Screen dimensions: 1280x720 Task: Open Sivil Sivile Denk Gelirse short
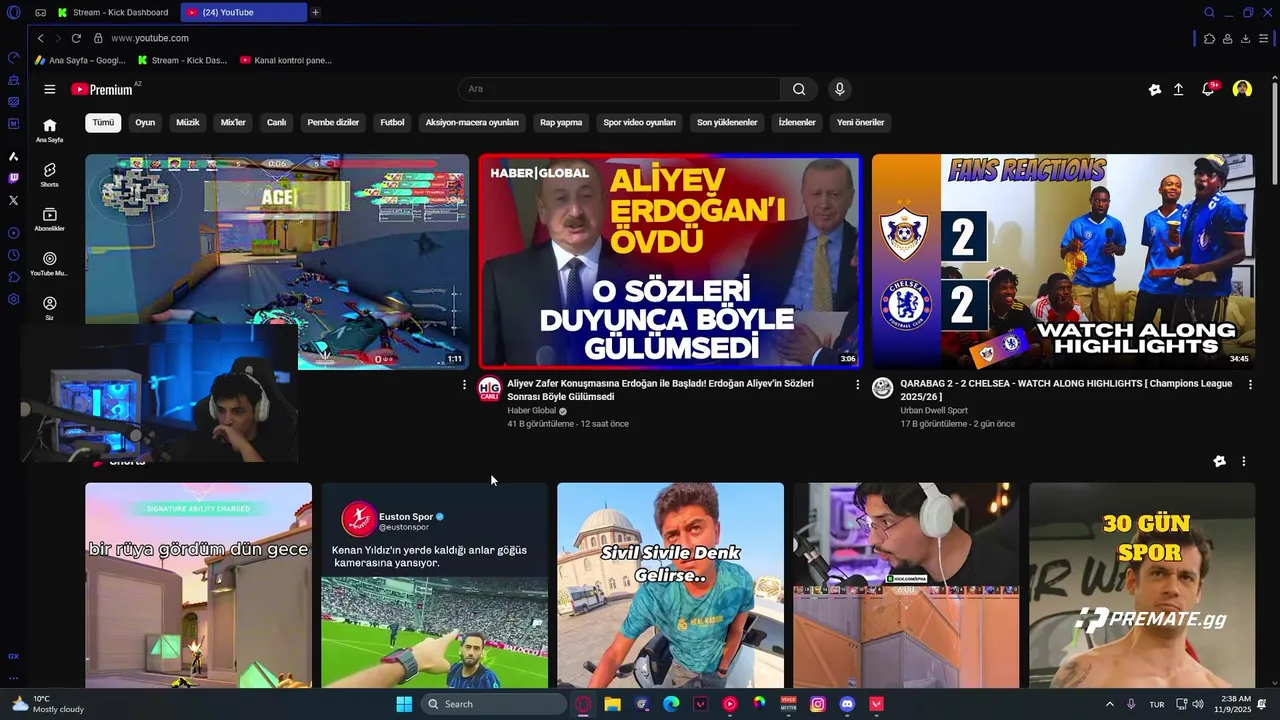click(x=670, y=586)
